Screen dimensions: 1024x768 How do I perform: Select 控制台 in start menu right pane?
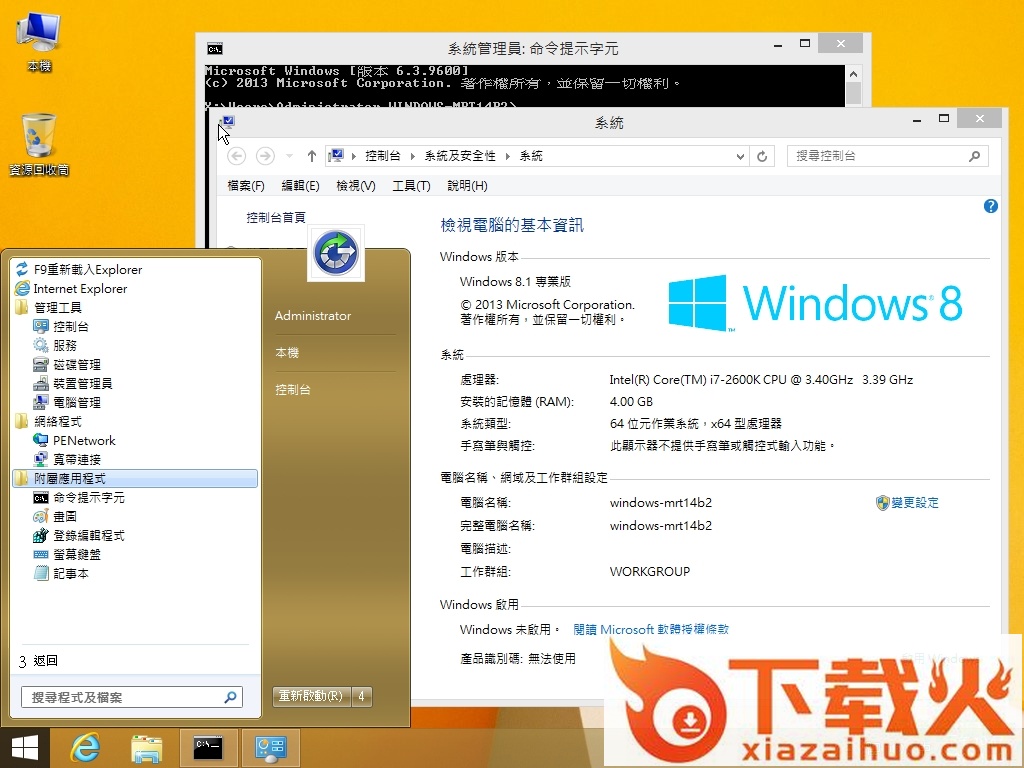click(293, 390)
